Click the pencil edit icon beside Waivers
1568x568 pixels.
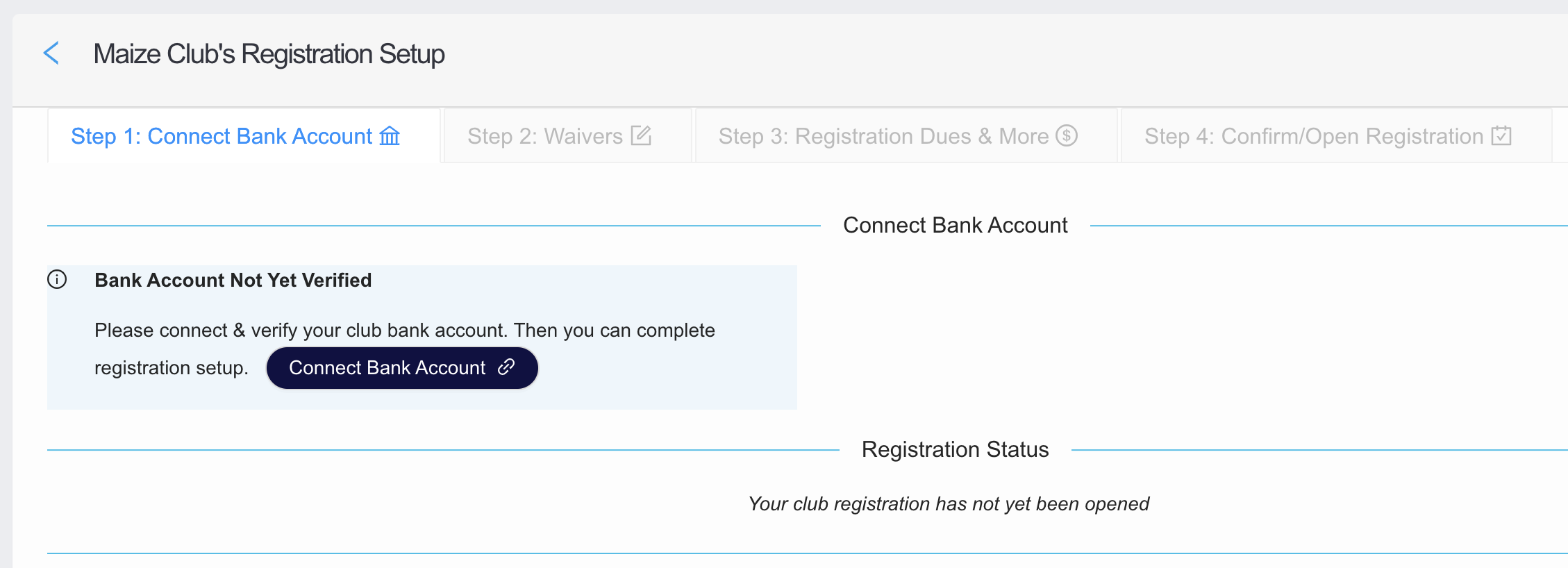(641, 135)
